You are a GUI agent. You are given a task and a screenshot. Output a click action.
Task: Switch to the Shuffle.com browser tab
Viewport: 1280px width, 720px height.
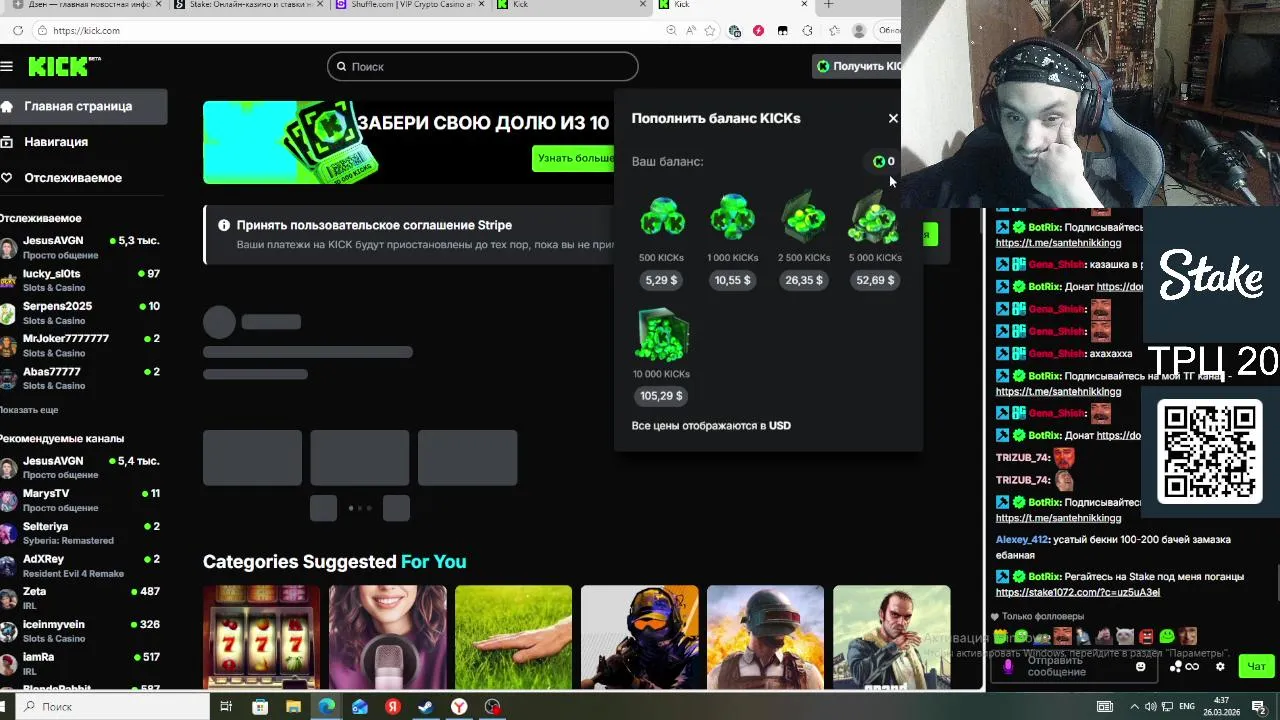pos(412,5)
